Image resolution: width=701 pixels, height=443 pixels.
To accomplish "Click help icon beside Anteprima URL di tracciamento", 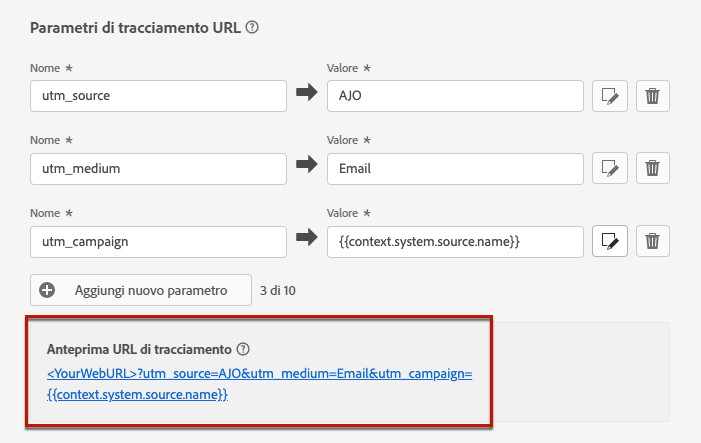I will coord(243,349).
